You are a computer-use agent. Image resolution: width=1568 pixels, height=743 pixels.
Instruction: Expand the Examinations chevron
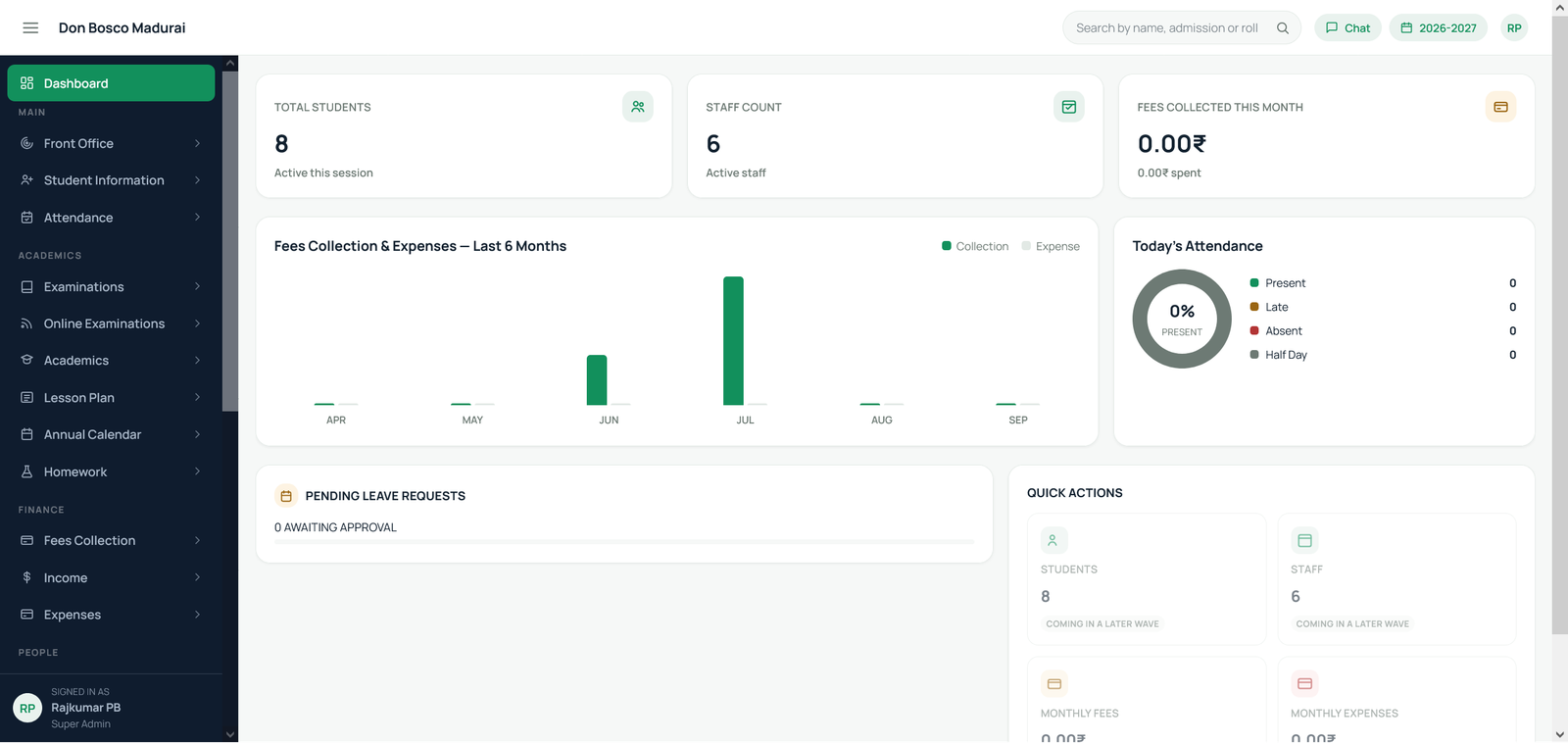(197, 287)
